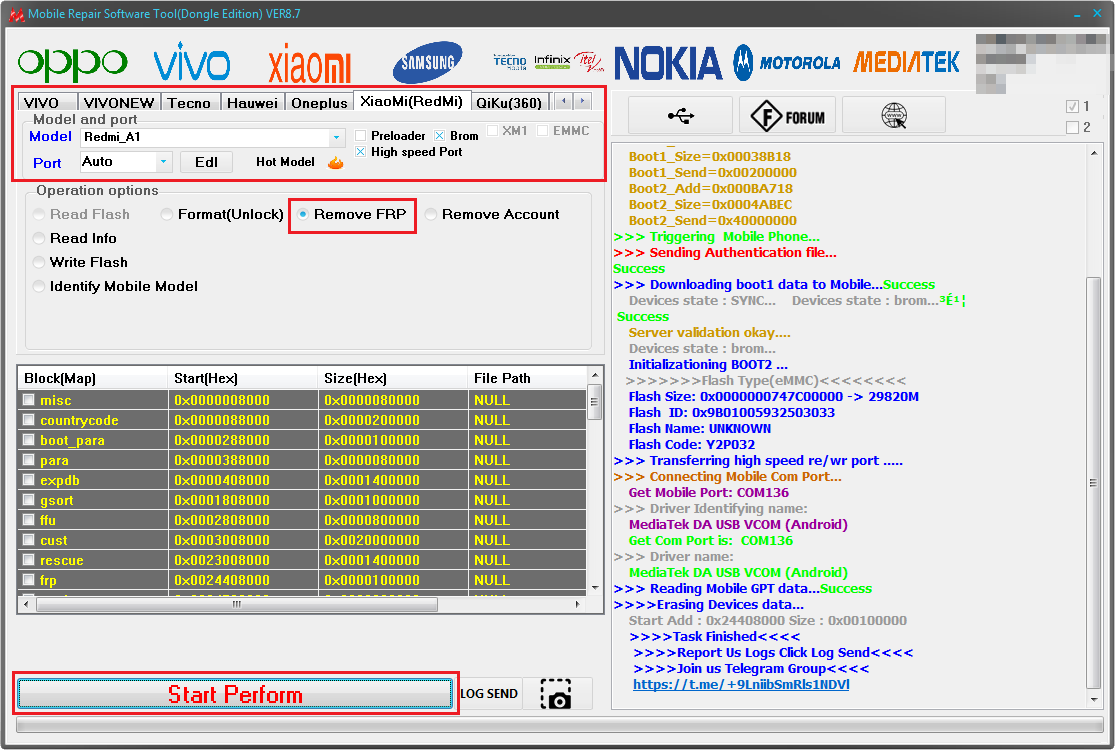Toggle the Brom checkbox

(439, 136)
